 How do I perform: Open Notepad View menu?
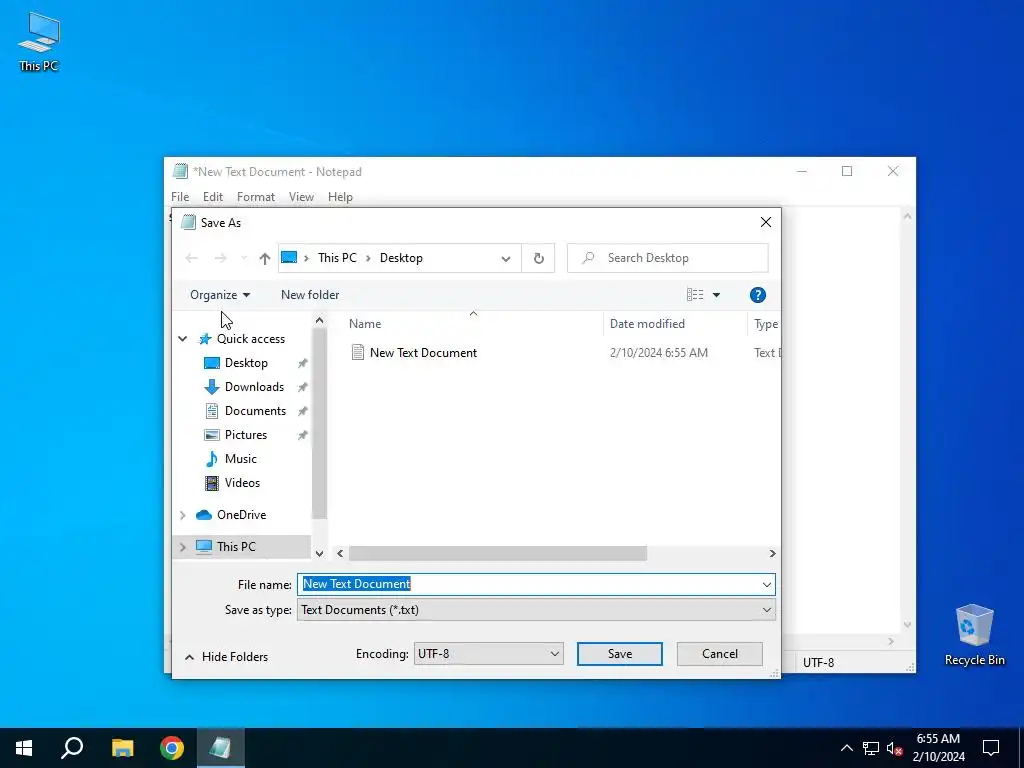(301, 197)
